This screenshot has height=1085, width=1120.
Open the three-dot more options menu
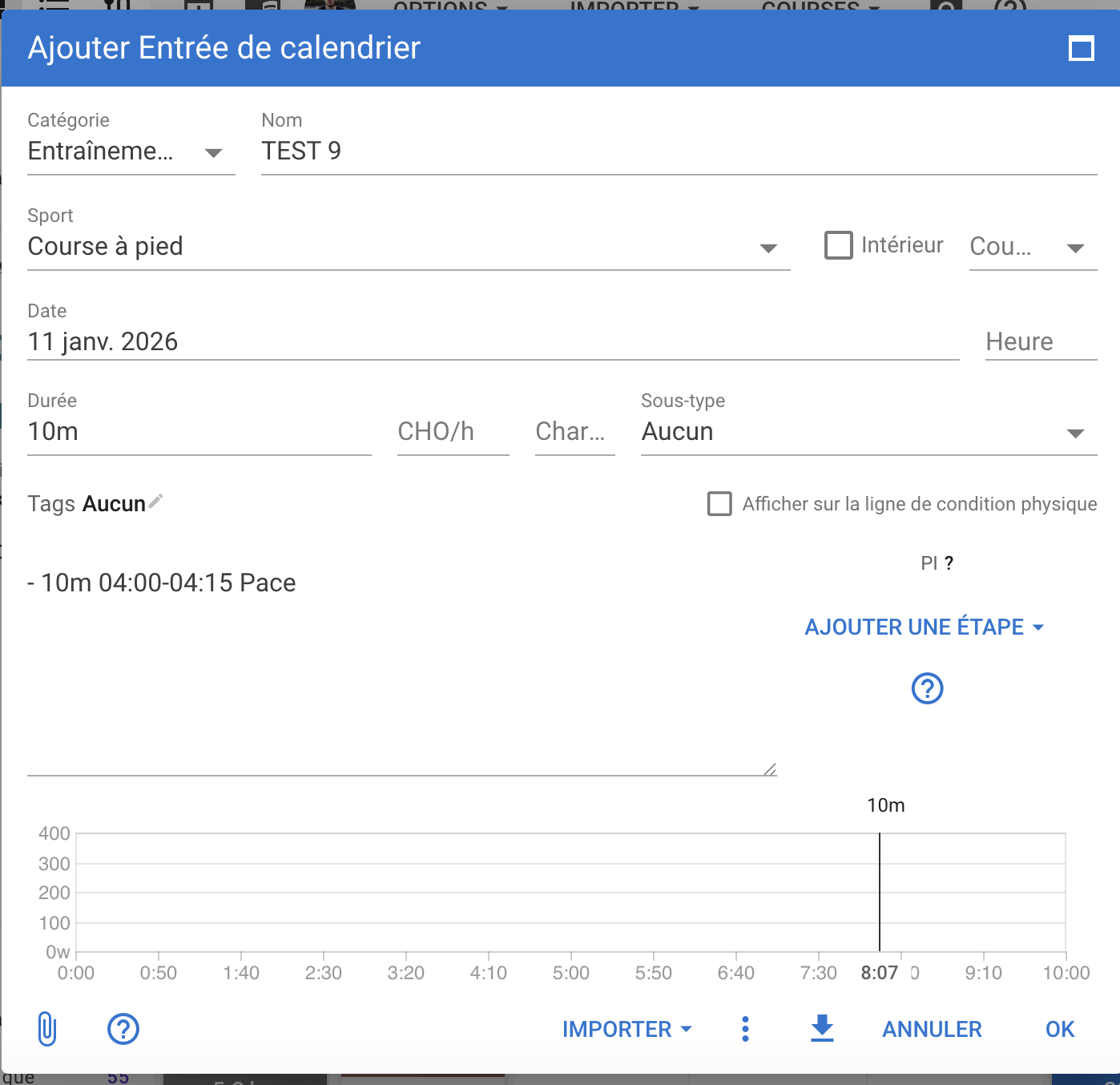click(745, 1029)
